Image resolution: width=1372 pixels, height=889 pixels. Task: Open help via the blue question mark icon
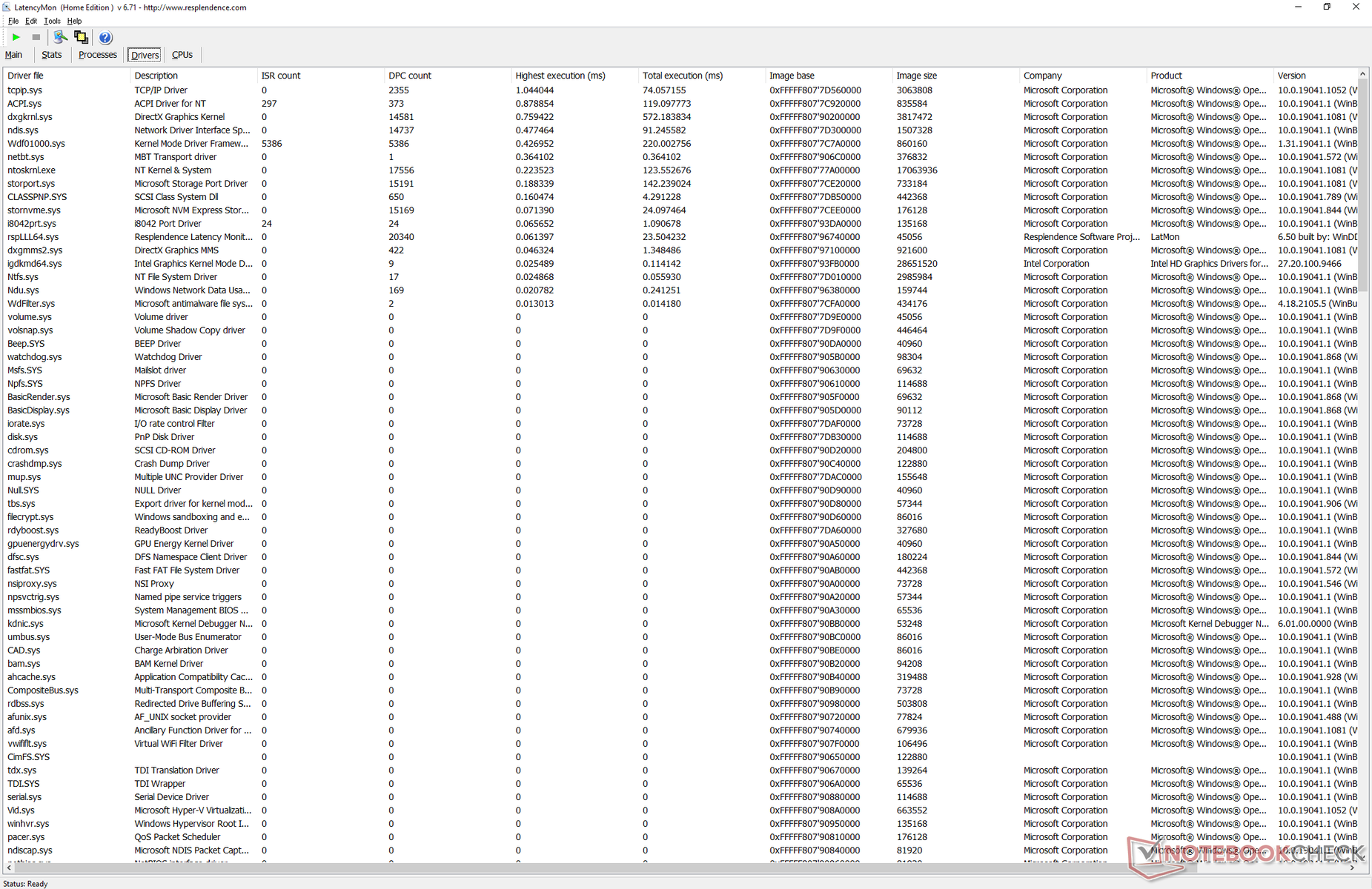click(105, 38)
